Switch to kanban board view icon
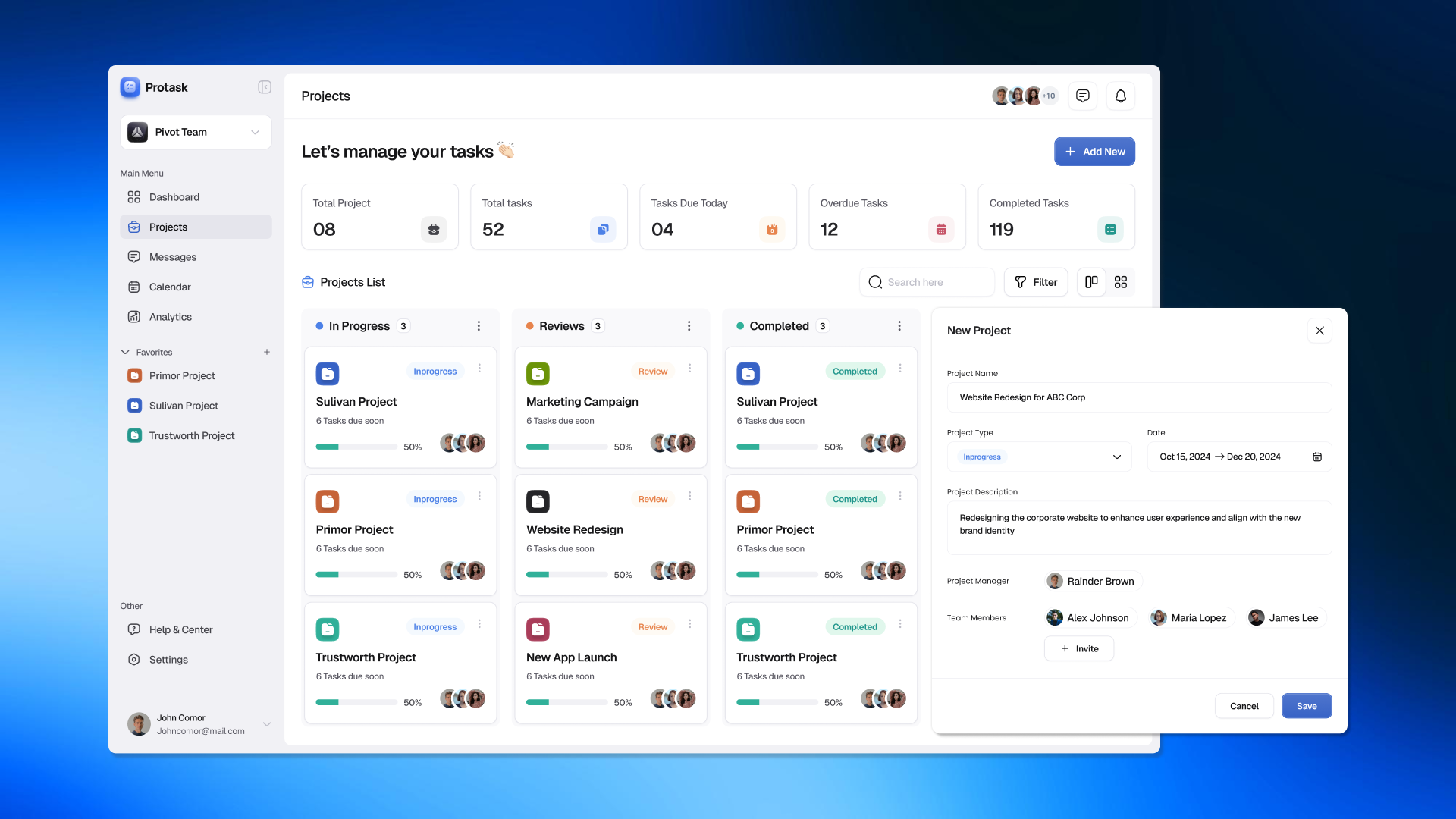Image resolution: width=1456 pixels, height=819 pixels. [1090, 281]
